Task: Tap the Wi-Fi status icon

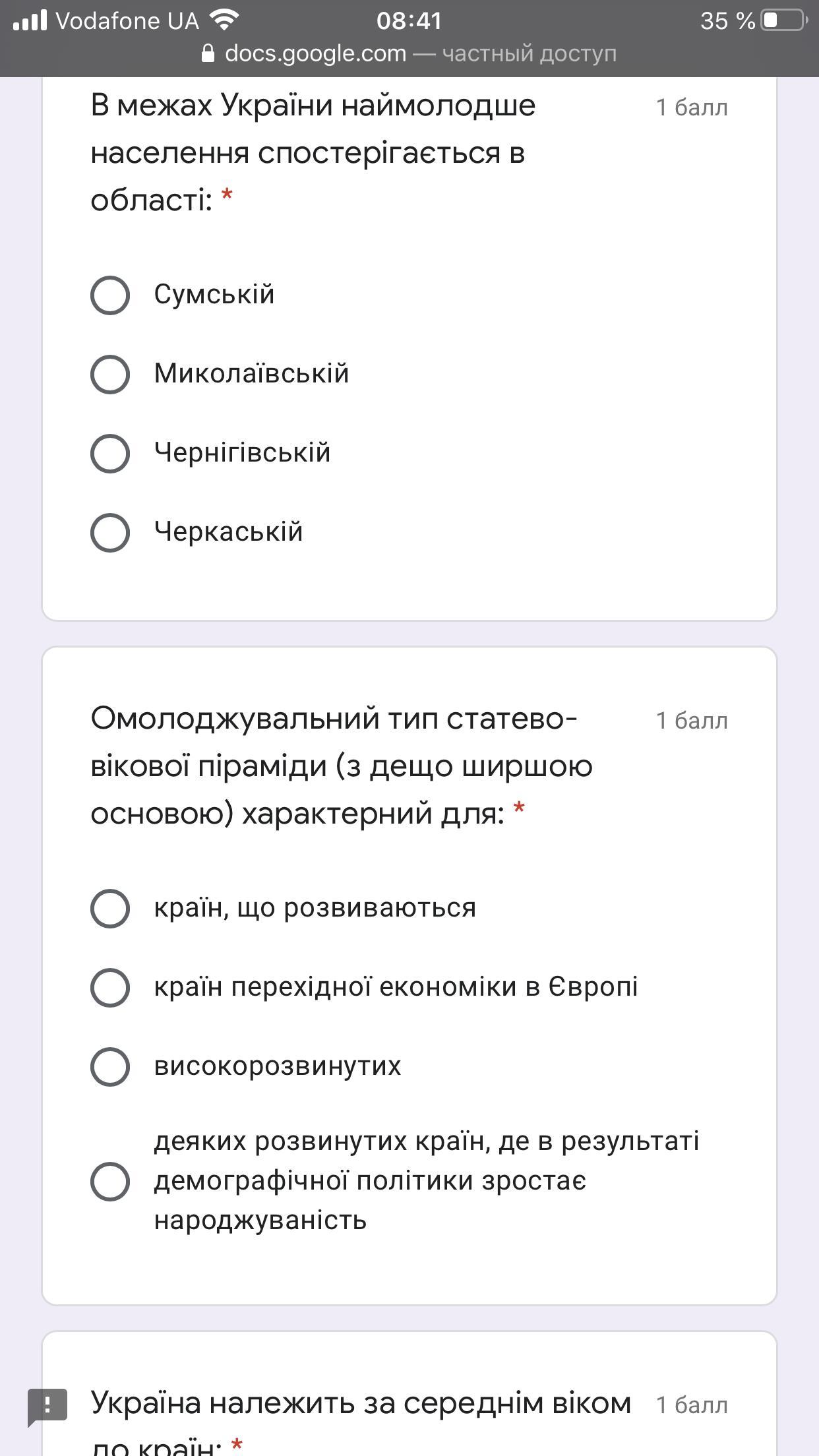Action: pyautogui.click(x=224, y=20)
